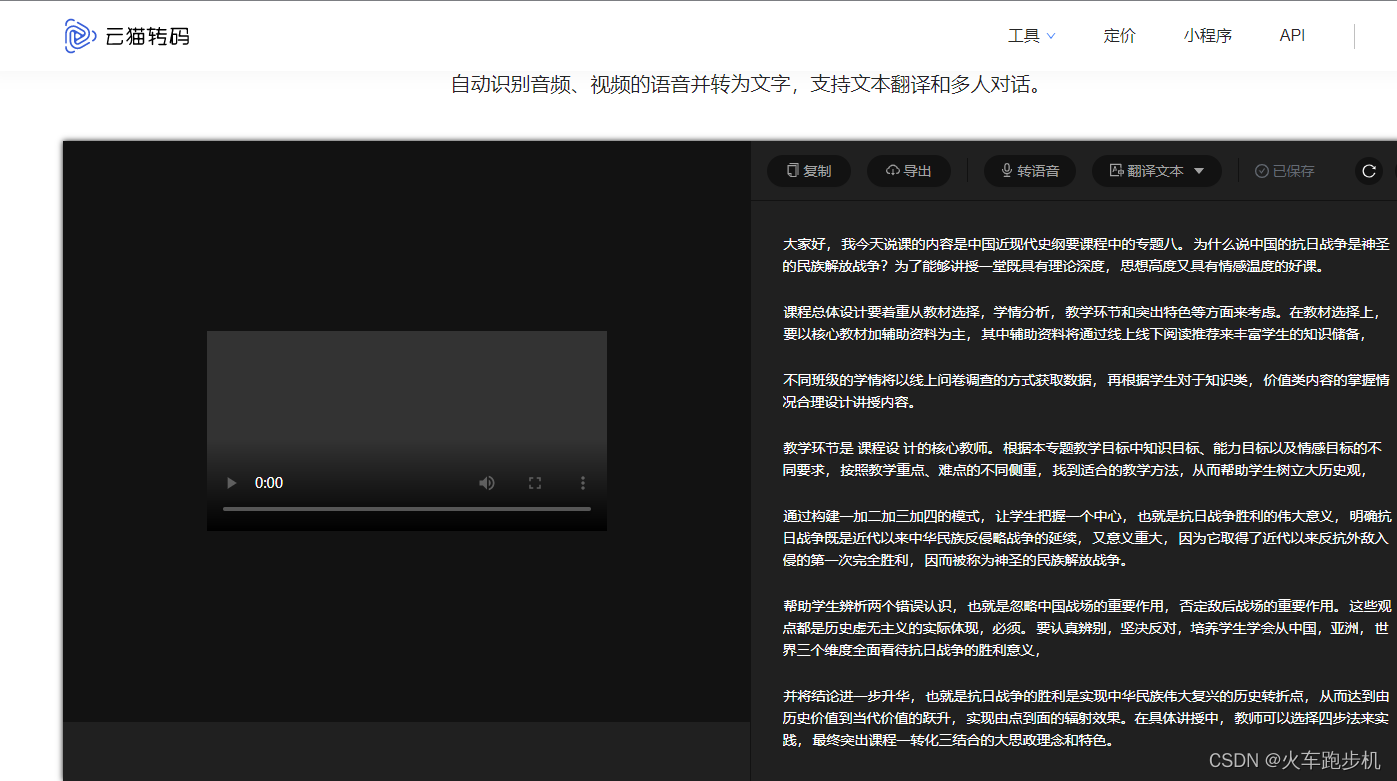Click the refresh icon in toolbar
The image size is (1397, 781).
(1369, 171)
